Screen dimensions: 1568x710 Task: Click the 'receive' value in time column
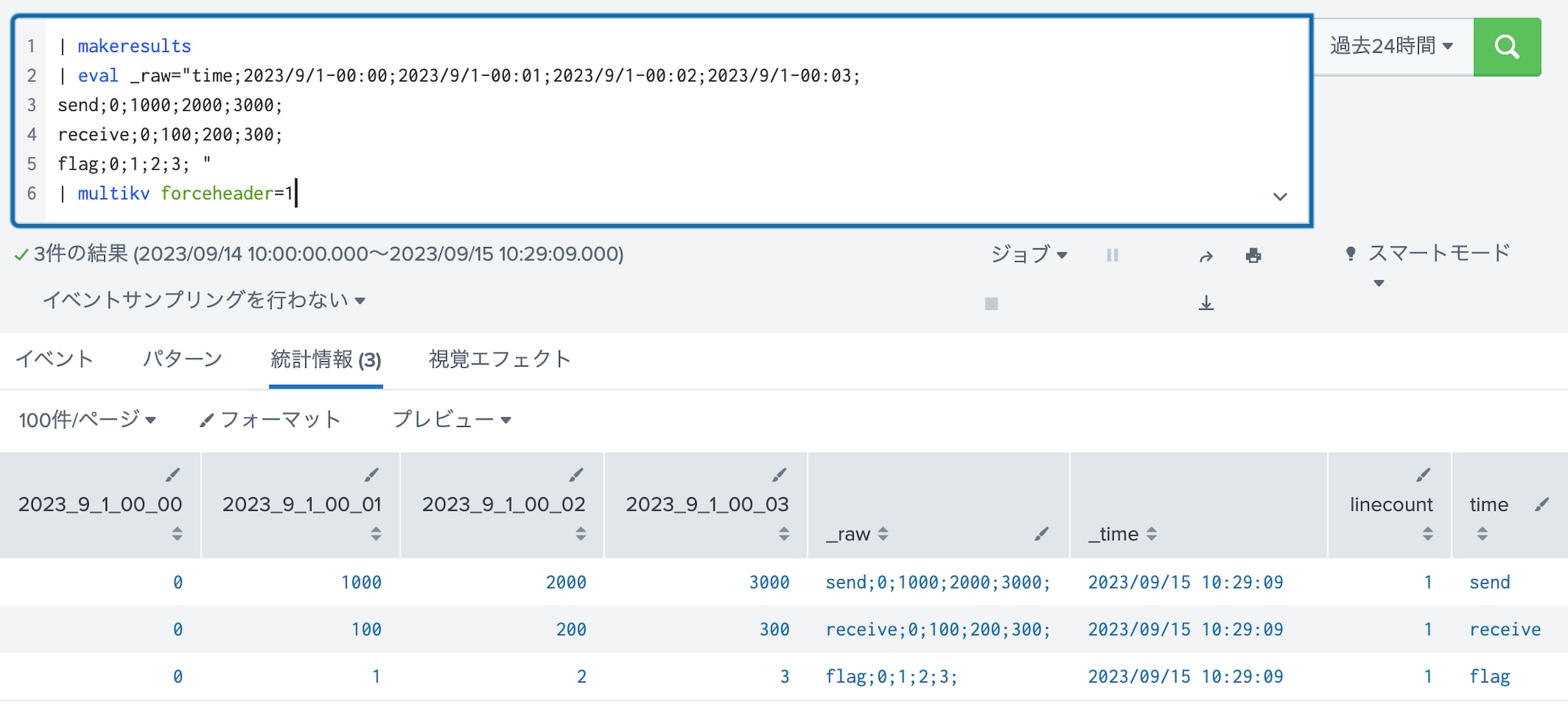click(1504, 630)
